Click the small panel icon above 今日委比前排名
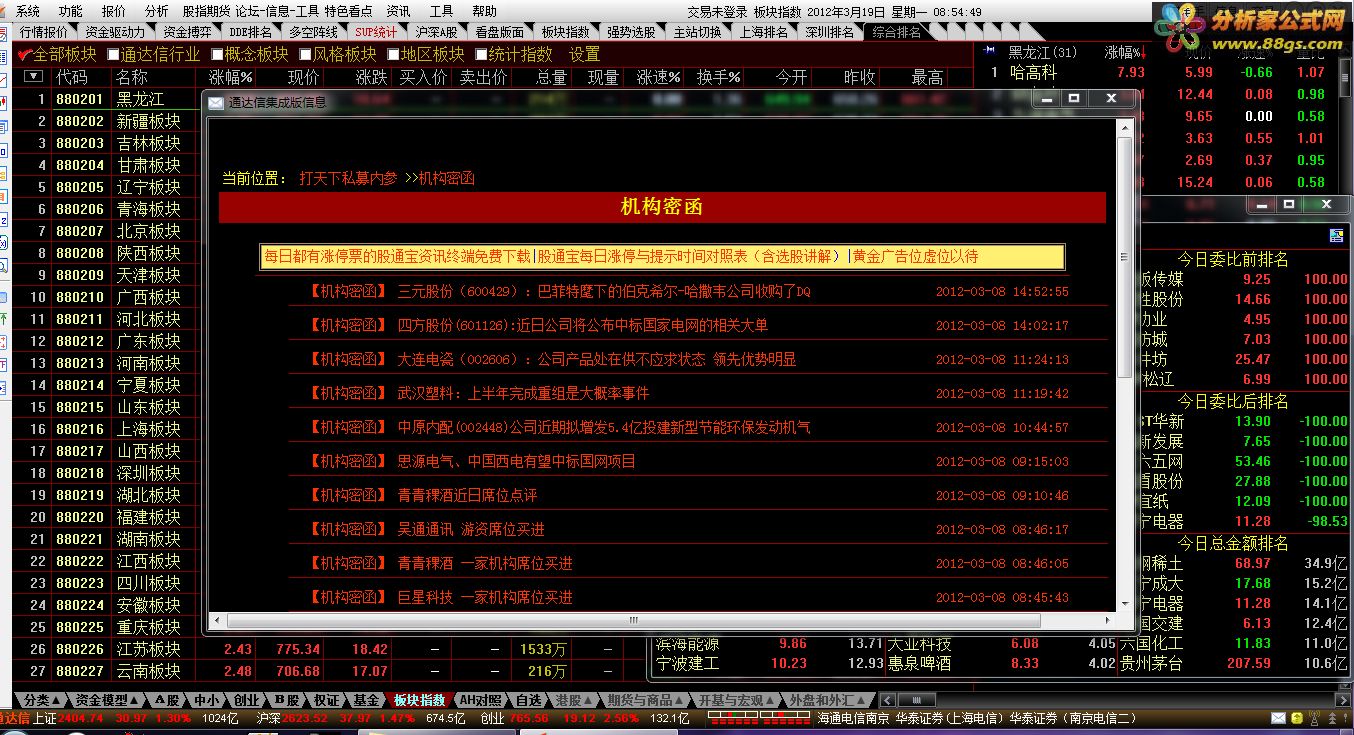Image resolution: width=1354 pixels, height=735 pixels. pos(1336,236)
